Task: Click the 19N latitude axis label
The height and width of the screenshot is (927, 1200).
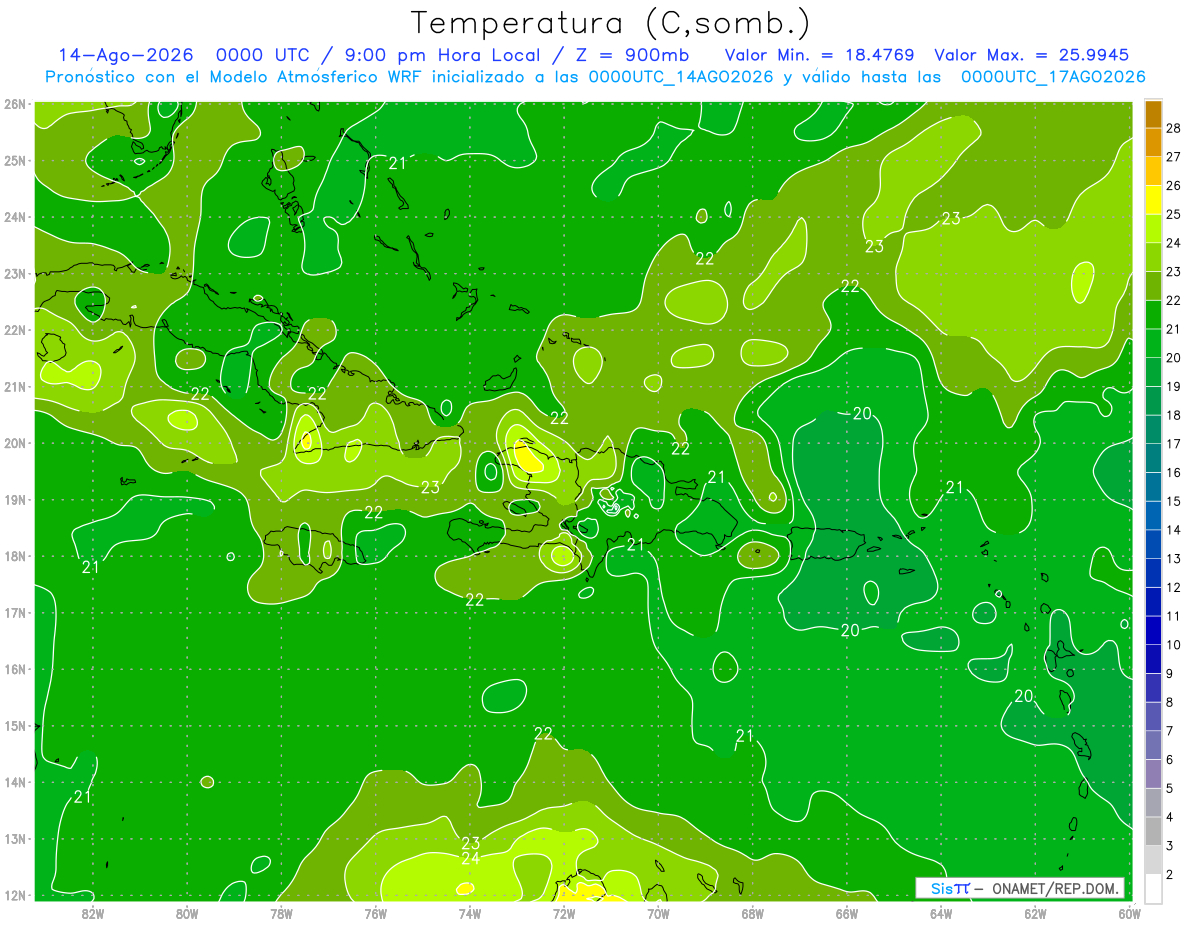Action: (15, 500)
